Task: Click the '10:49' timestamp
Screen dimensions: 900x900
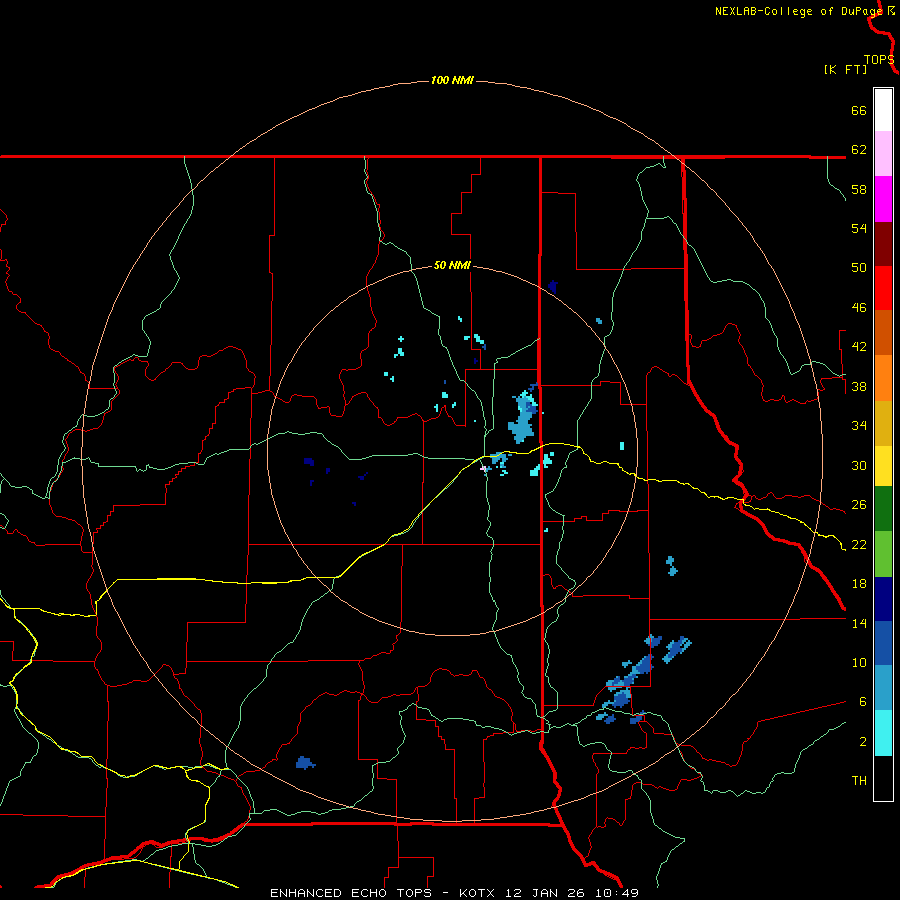Action: pos(617,893)
